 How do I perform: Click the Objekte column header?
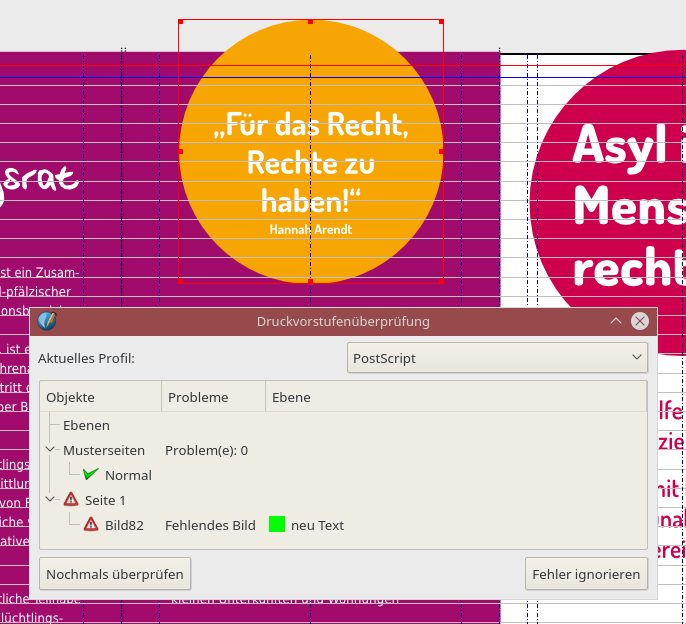pyautogui.click(x=100, y=397)
